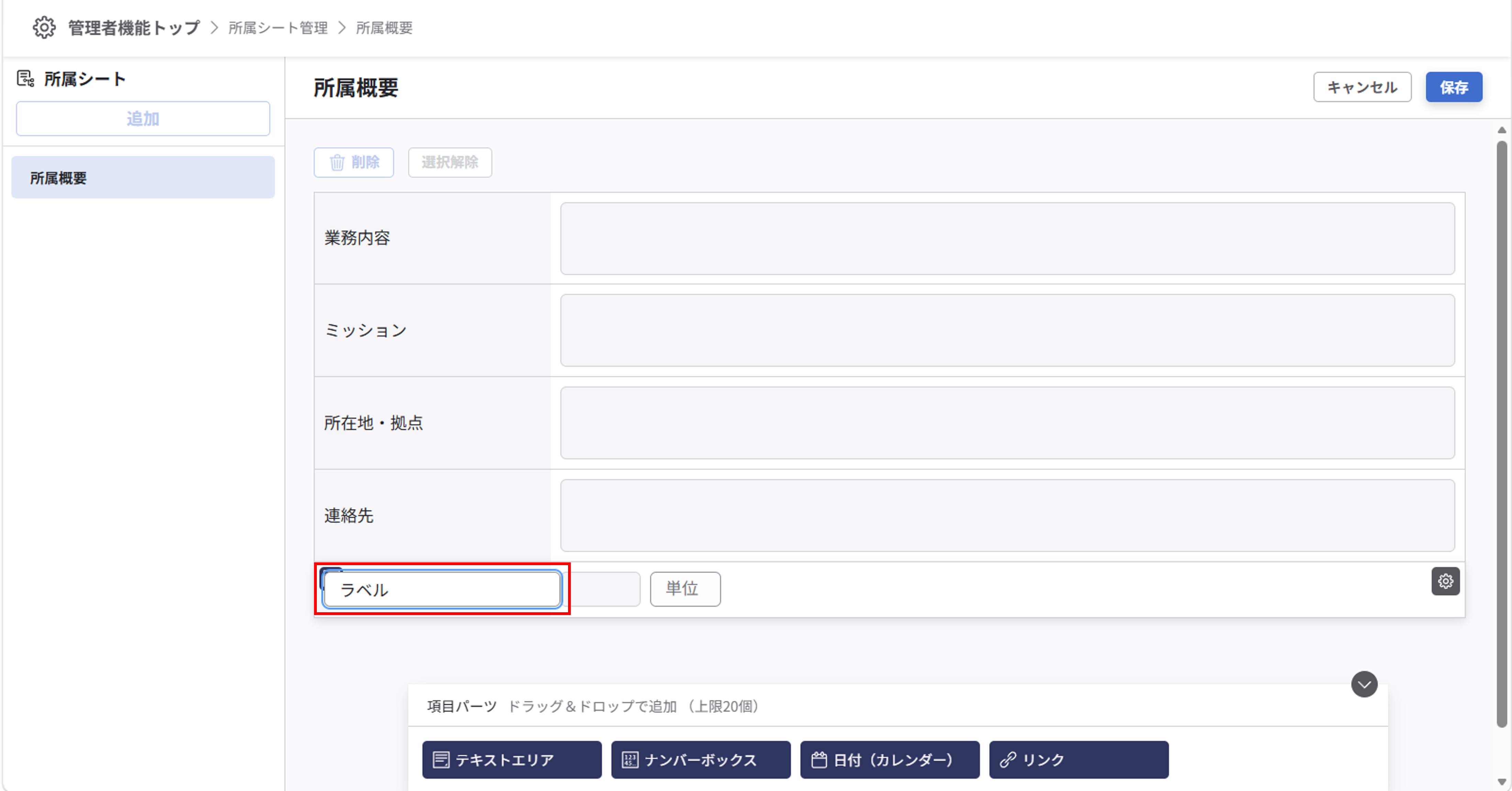Viewport: 1512px width, 791px height.
Task: Collapse the 項目パーツ panel with chevron
Action: (x=1364, y=684)
